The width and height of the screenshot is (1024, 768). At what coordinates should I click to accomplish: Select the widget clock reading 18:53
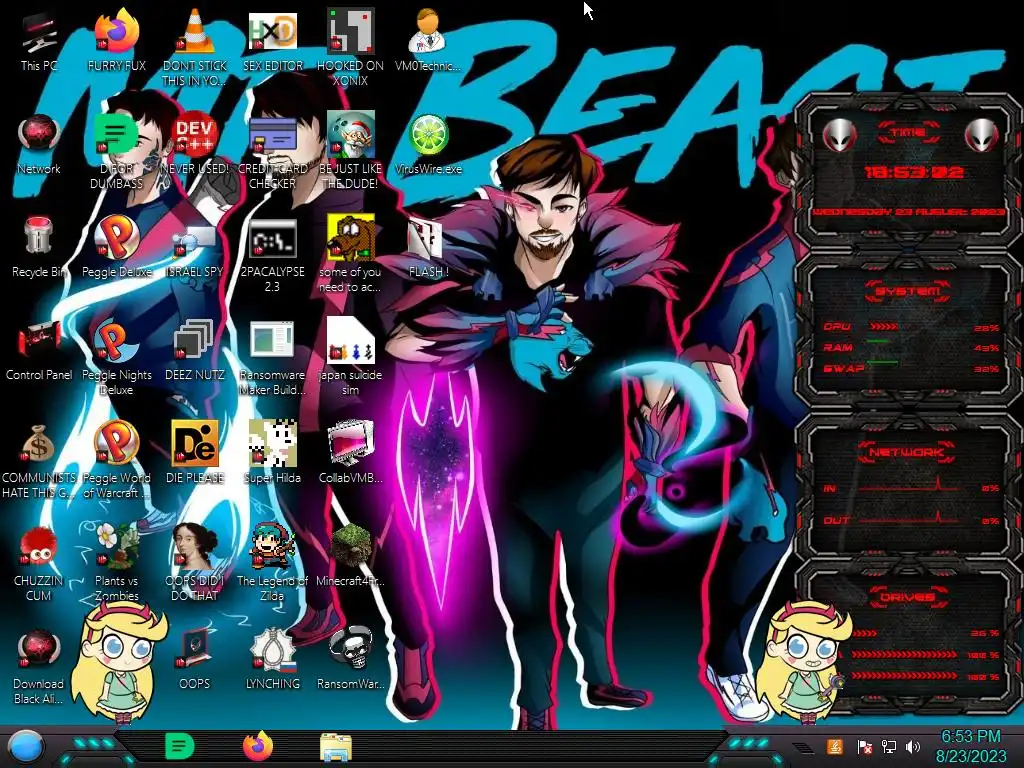(x=913, y=172)
